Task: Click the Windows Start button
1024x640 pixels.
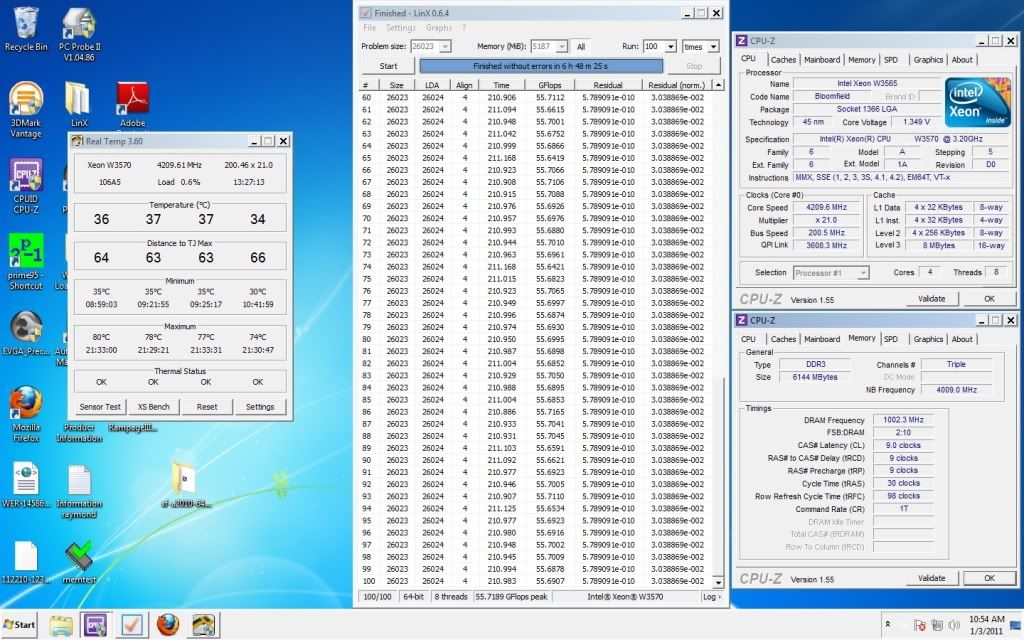Action: pos(20,624)
